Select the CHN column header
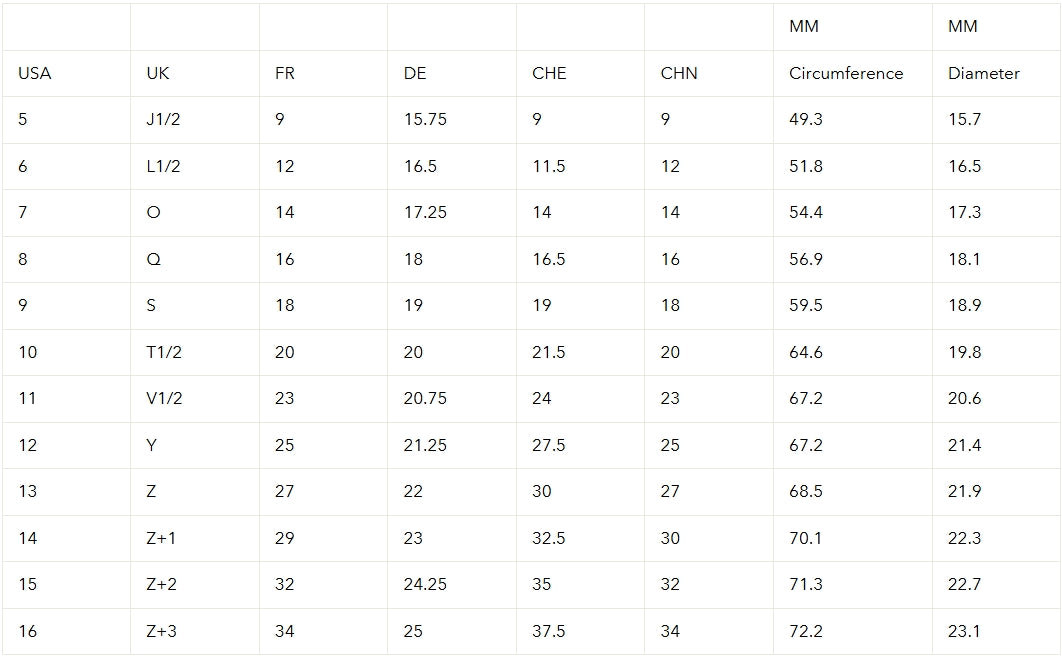1062x658 pixels. 679,73
